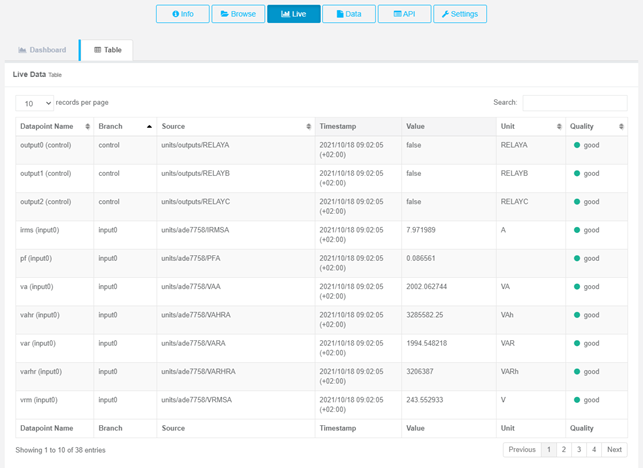The image size is (643, 468).
Task: Sort table by Timestamp column header
Action: (357, 127)
